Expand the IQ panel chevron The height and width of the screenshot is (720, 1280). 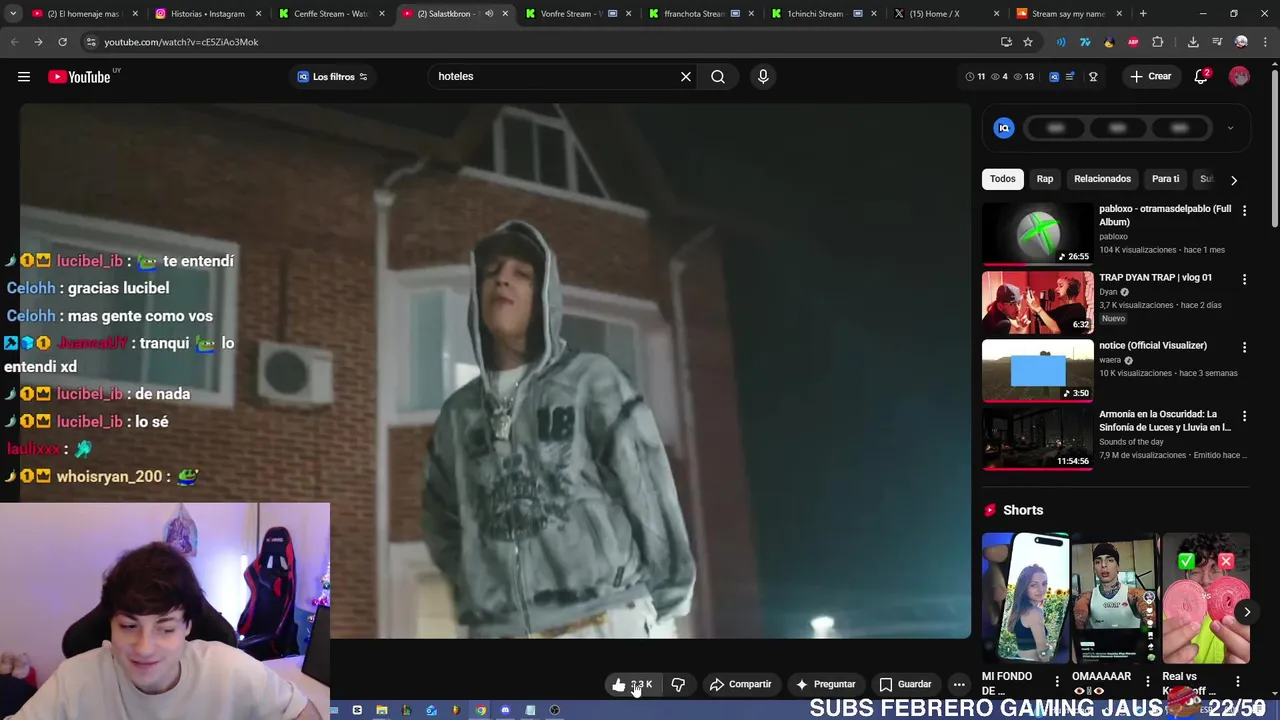pos(1230,128)
